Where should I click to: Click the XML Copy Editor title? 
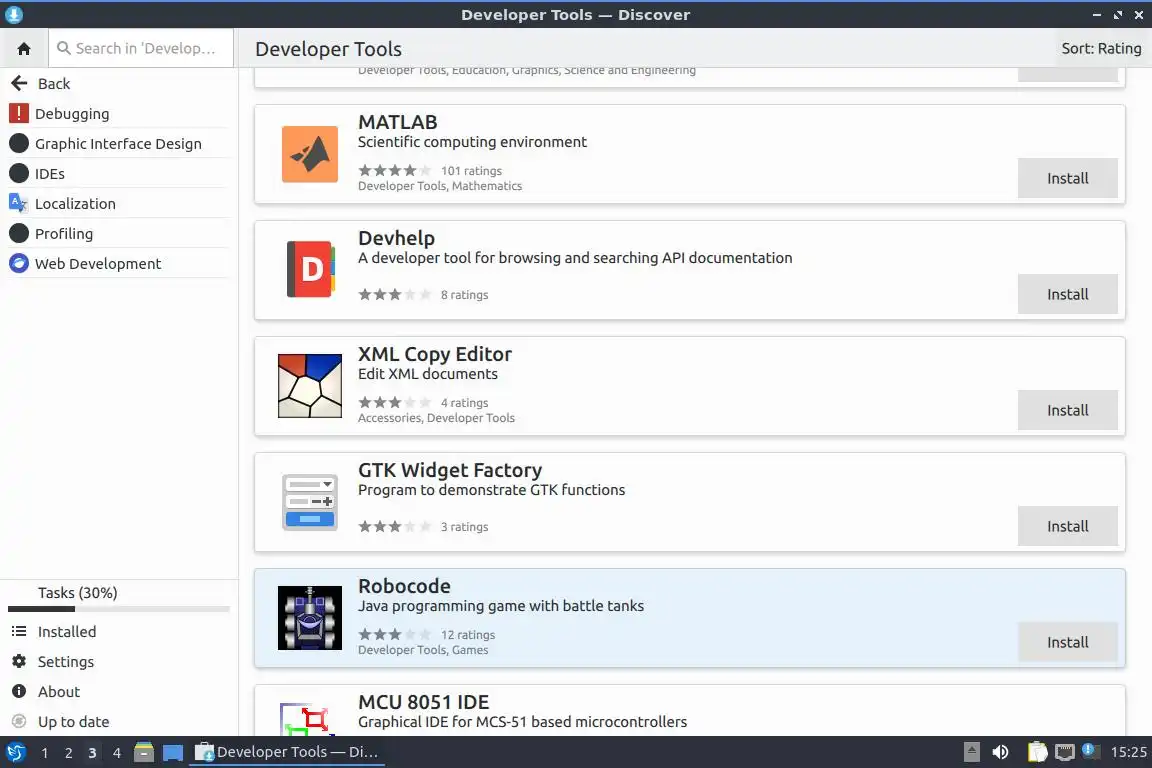point(435,354)
